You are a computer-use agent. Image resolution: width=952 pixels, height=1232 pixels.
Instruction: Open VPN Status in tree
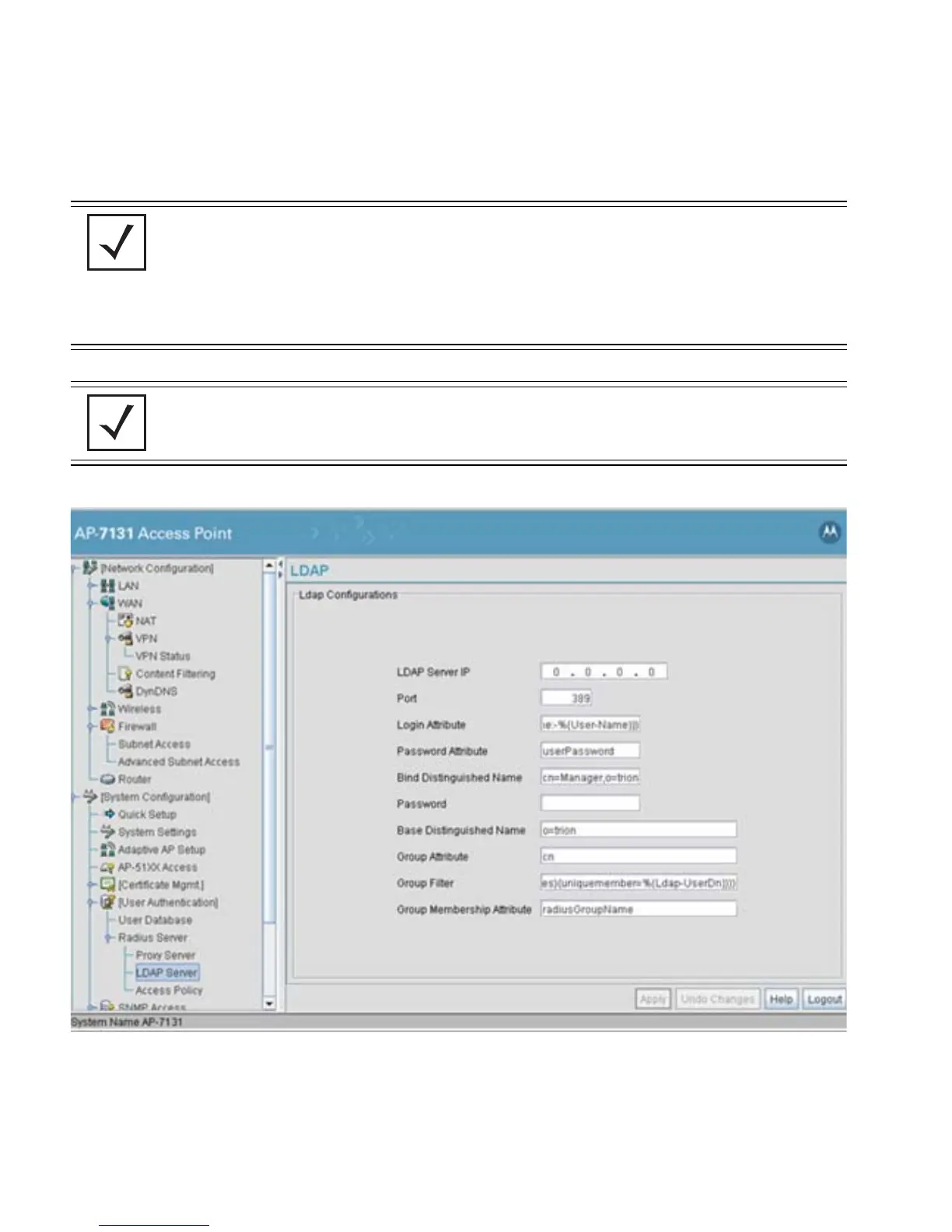(x=163, y=656)
